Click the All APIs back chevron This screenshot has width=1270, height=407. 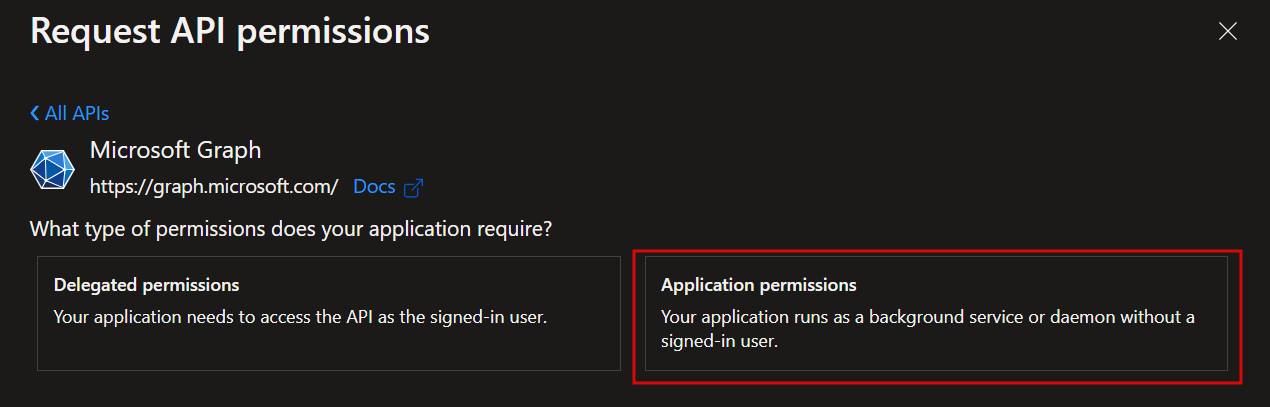35,113
